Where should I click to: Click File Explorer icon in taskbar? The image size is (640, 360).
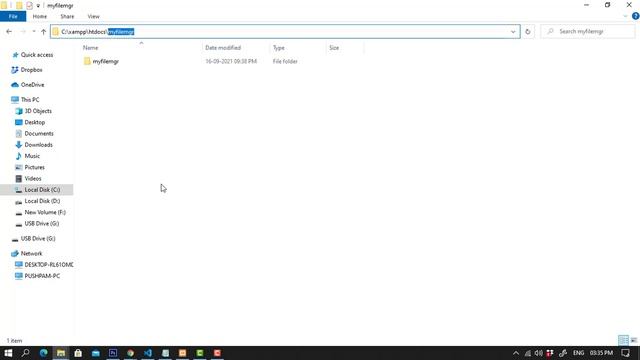[61, 353]
